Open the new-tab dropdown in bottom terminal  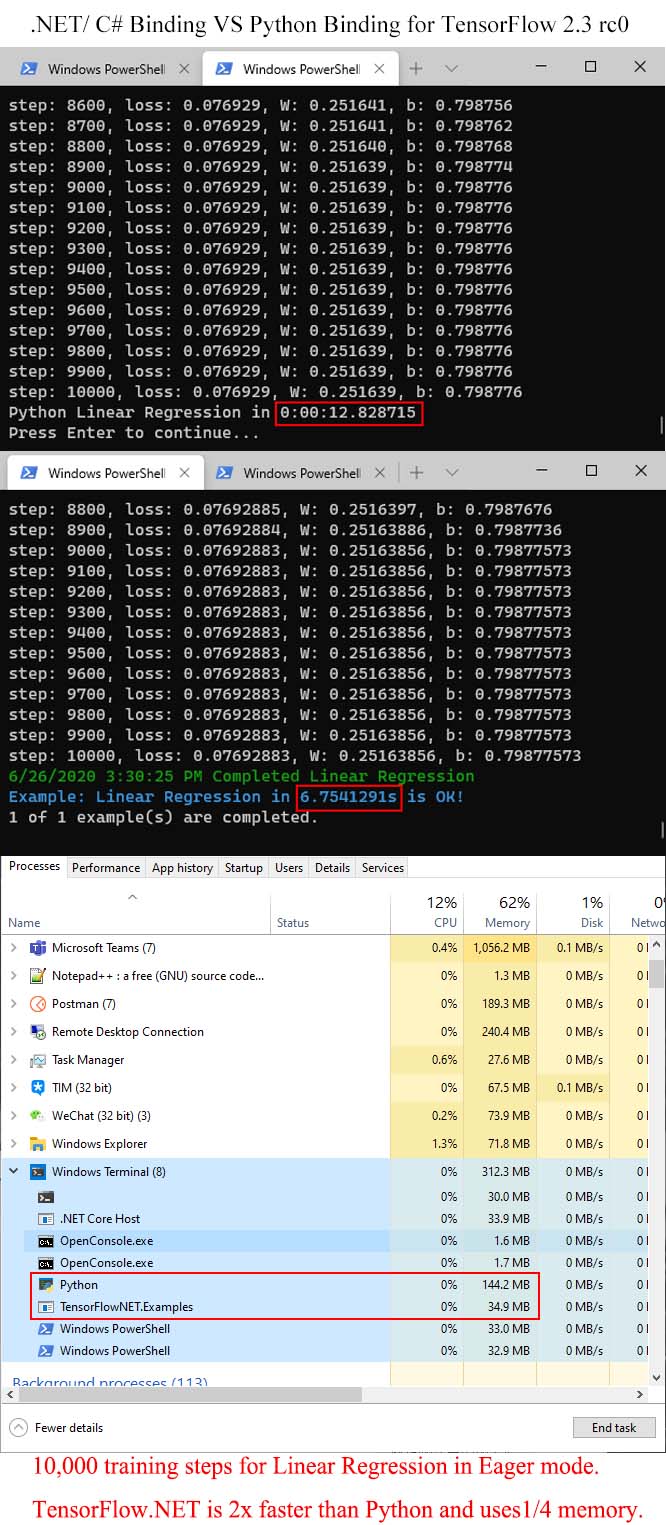451,472
